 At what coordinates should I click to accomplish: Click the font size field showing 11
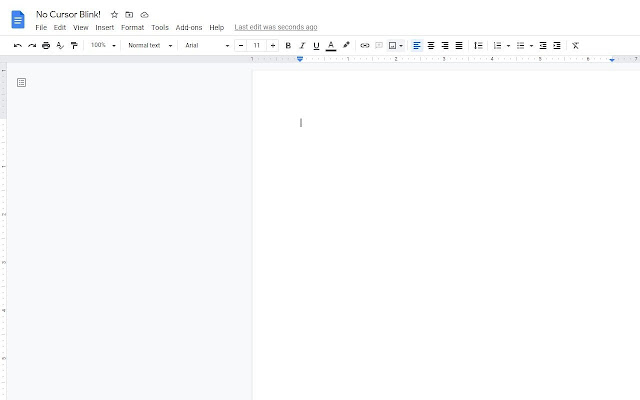tap(257, 45)
